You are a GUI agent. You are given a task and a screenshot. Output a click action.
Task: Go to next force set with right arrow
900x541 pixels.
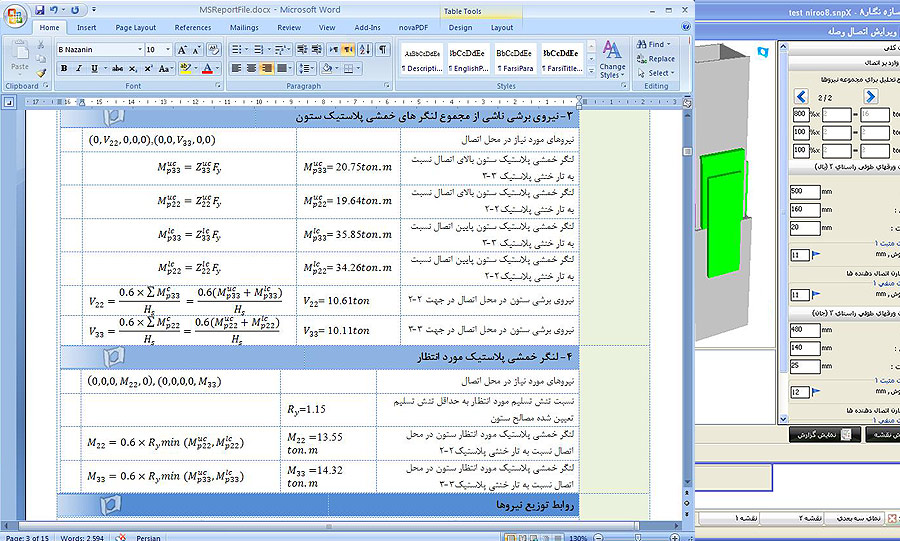[871, 97]
